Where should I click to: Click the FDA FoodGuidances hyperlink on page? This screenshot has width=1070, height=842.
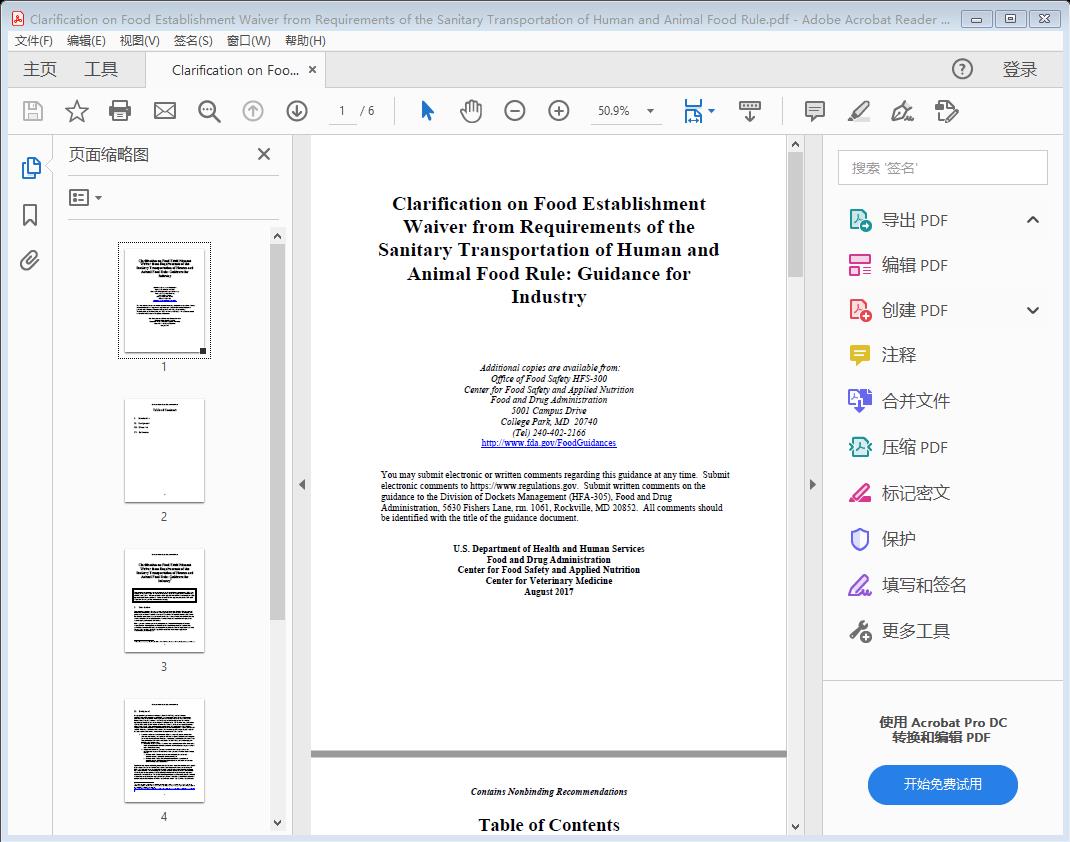point(548,443)
